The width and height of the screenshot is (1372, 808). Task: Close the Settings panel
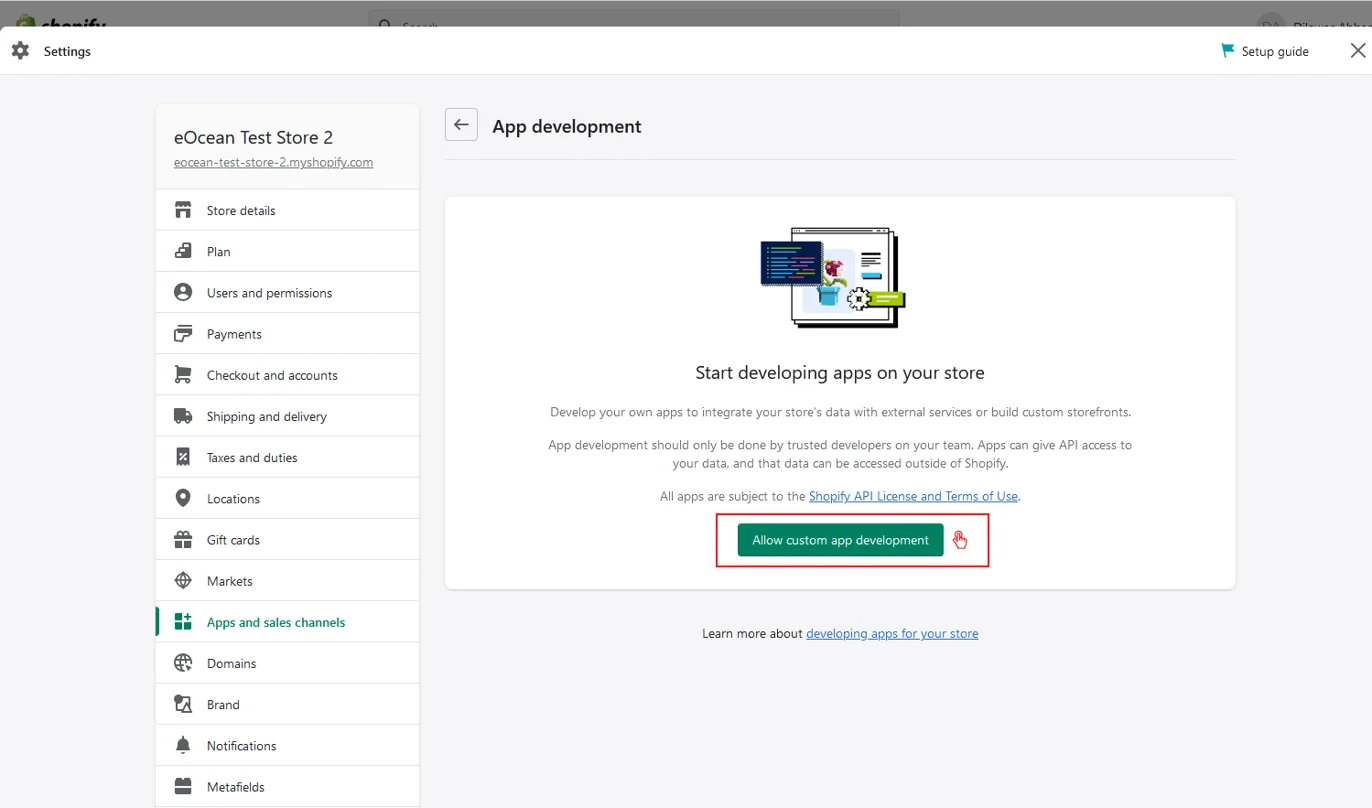(x=1357, y=51)
